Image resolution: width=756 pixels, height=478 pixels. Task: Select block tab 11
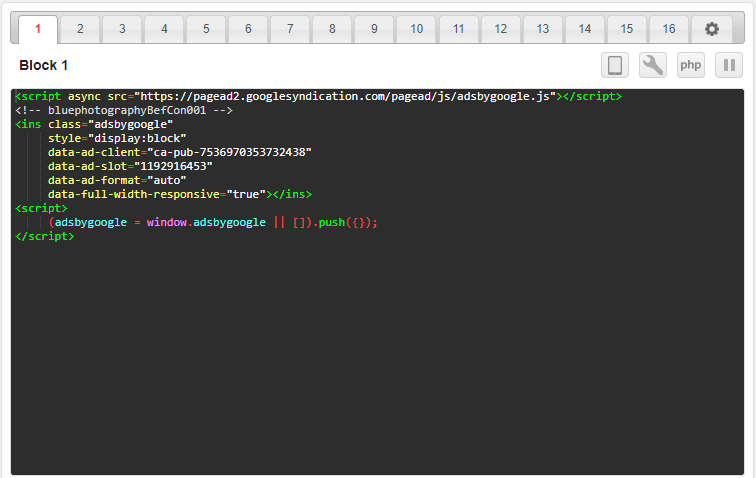click(x=459, y=29)
